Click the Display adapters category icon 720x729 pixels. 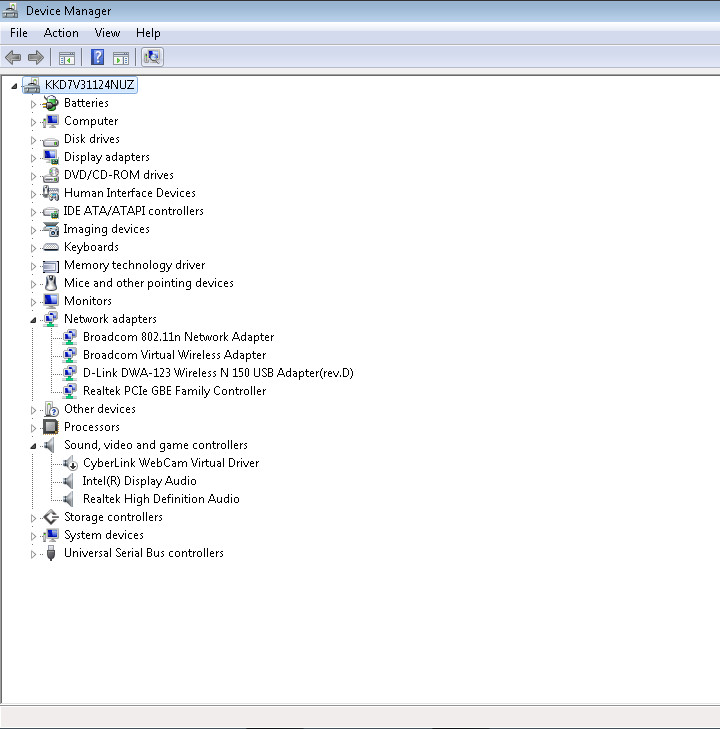click(51, 157)
